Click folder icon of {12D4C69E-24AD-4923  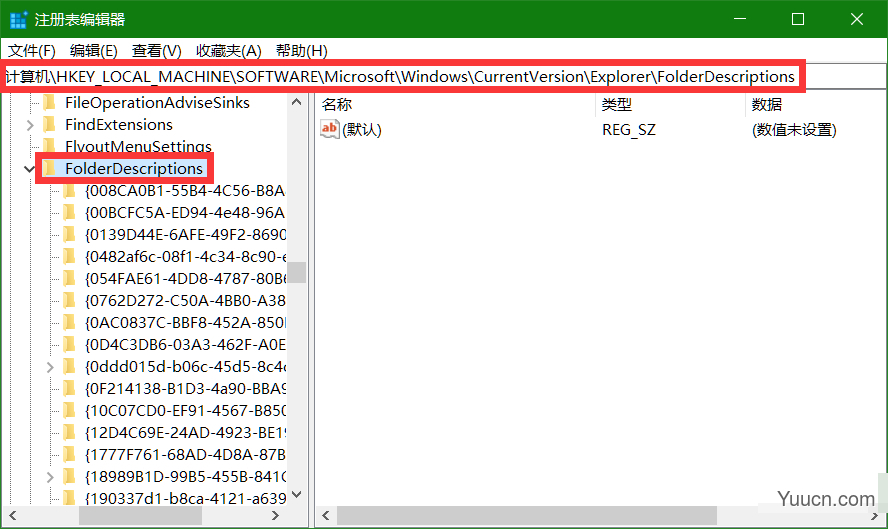click(69, 433)
